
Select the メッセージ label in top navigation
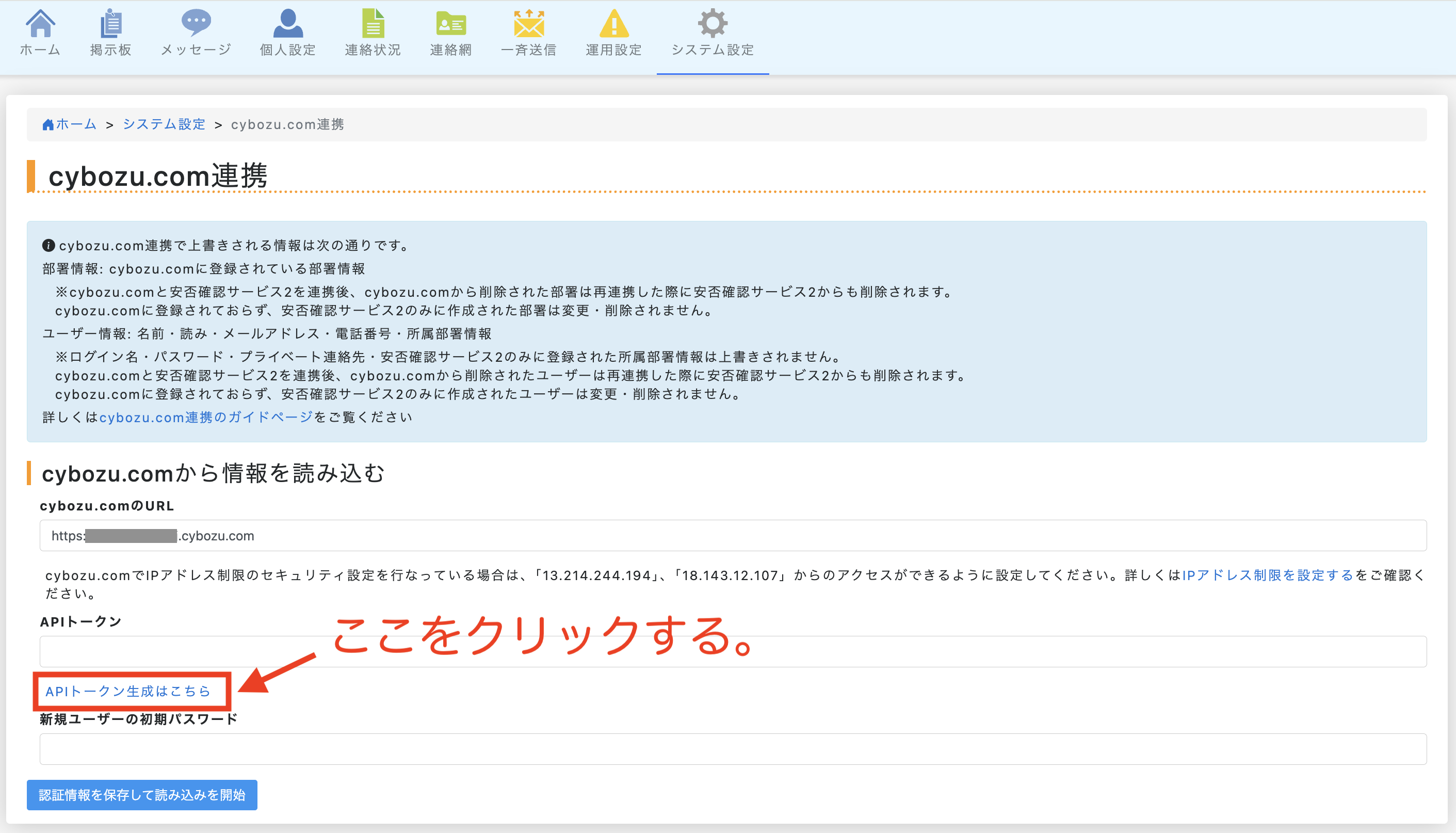[196, 51]
